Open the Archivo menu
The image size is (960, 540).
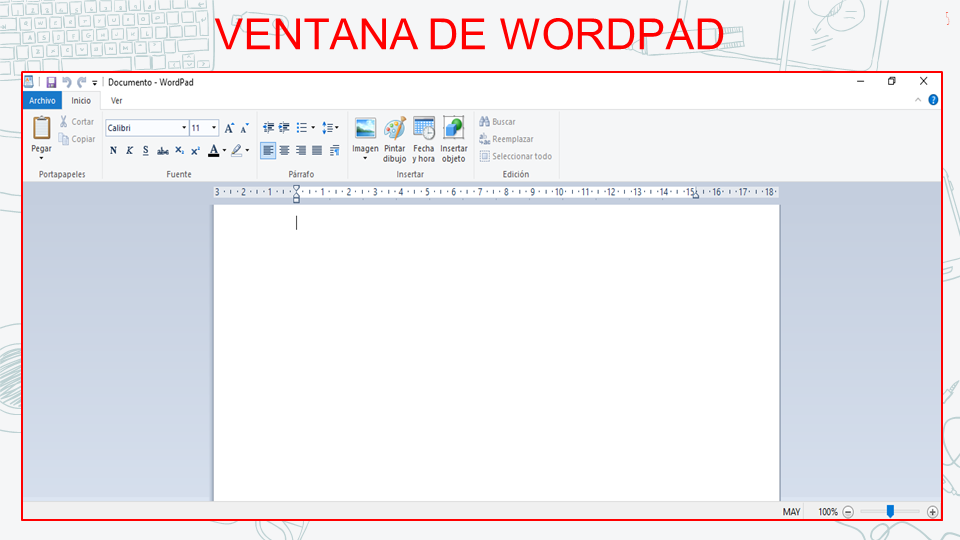42,100
